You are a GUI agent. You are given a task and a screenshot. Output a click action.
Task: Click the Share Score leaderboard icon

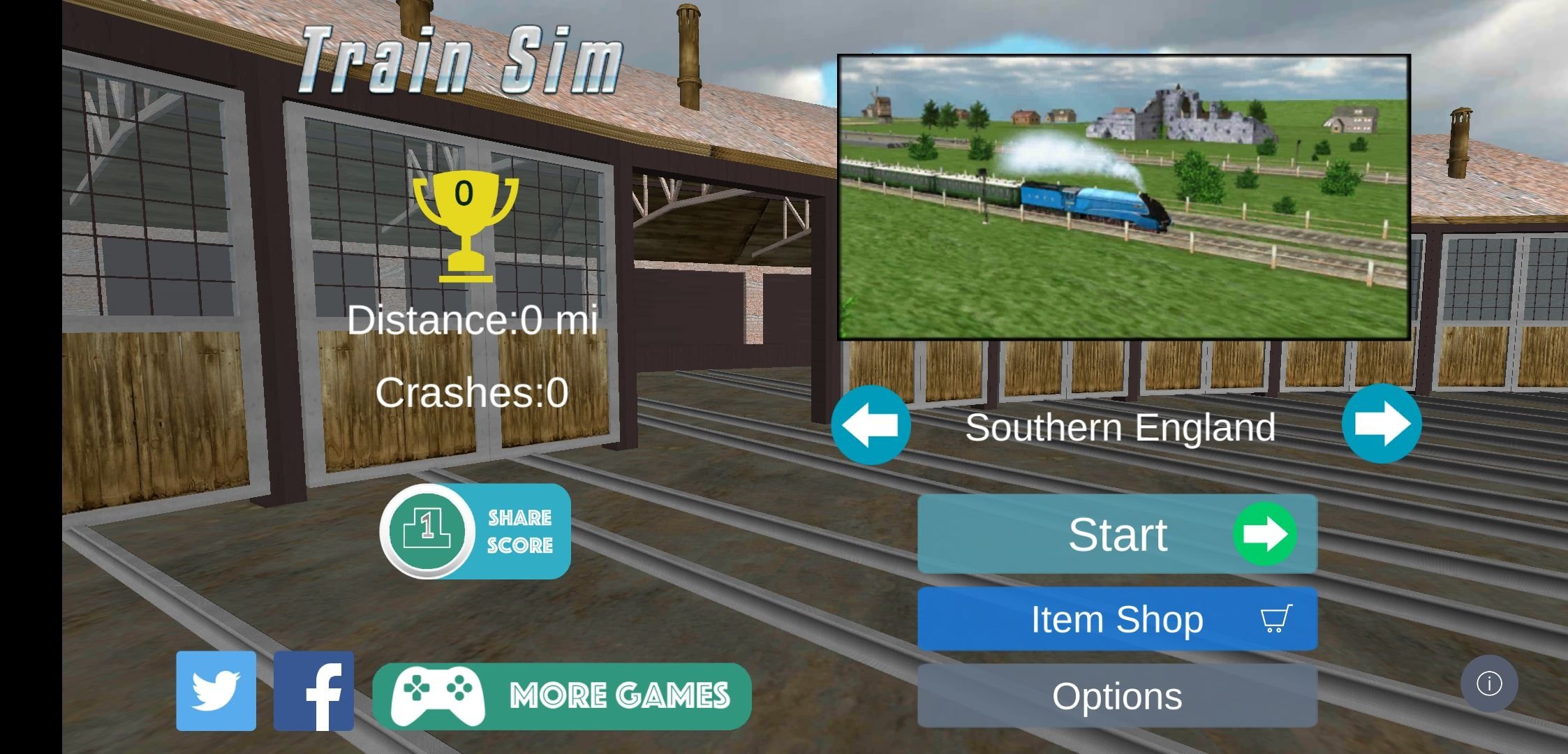(x=424, y=531)
